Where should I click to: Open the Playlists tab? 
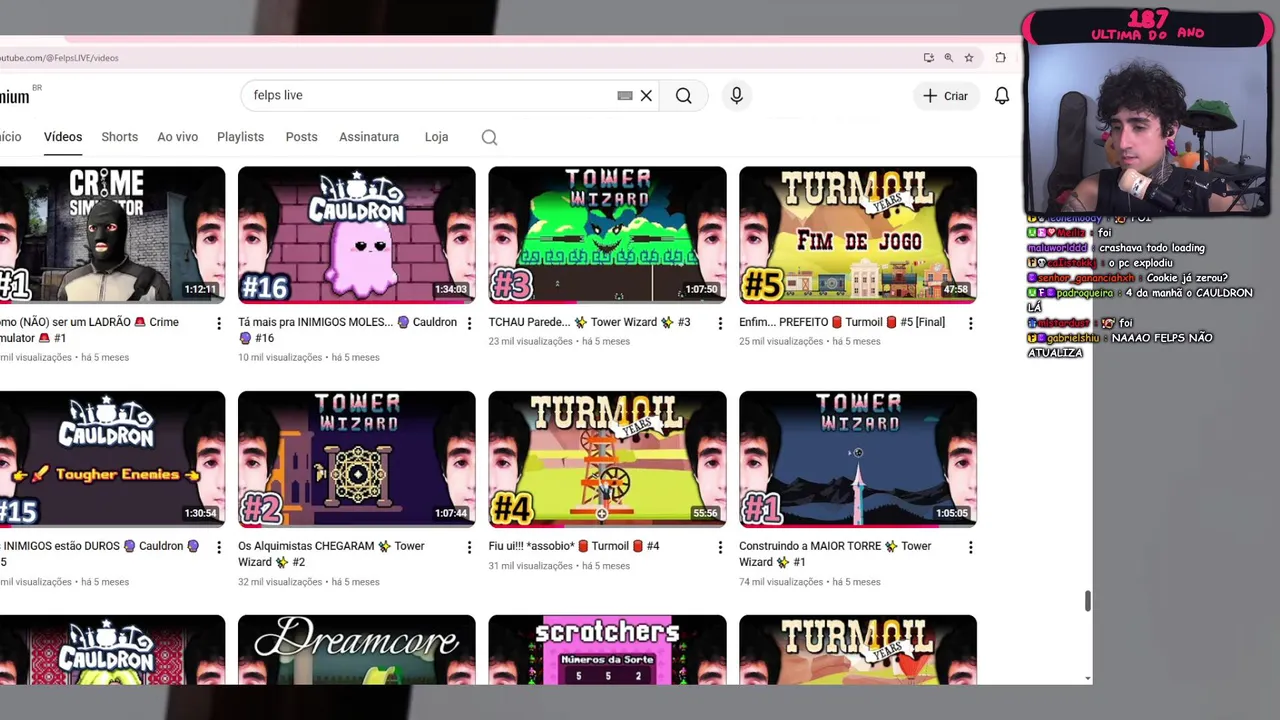(240, 137)
